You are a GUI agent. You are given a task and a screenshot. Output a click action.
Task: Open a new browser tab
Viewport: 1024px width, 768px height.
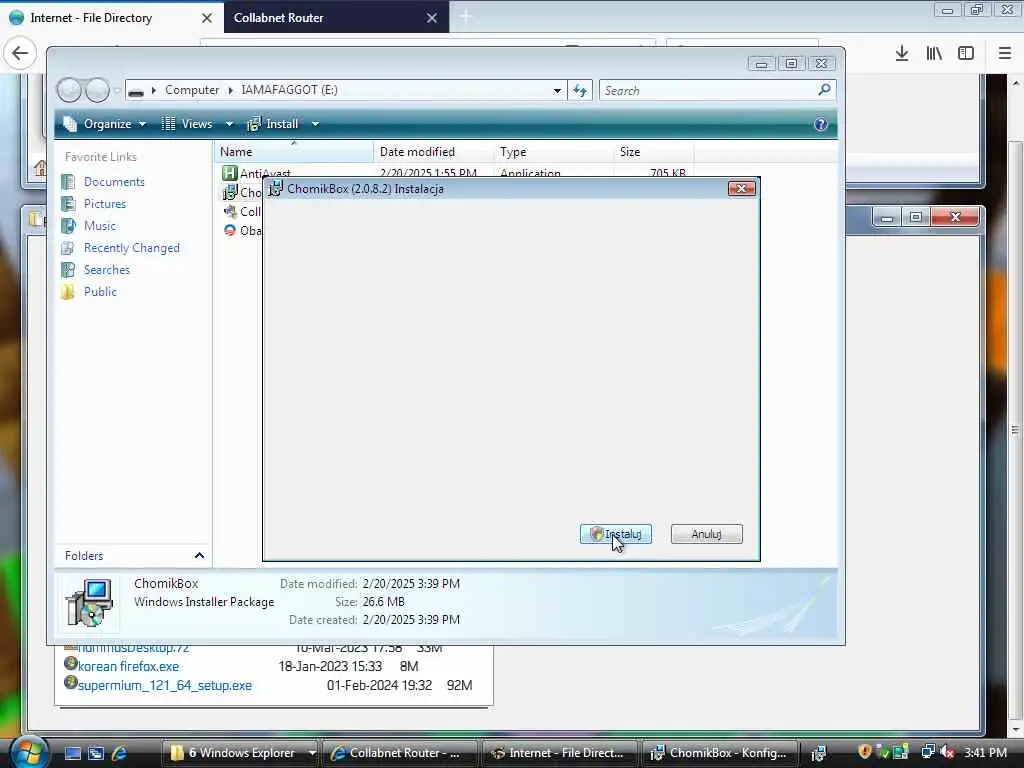pyautogui.click(x=465, y=17)
